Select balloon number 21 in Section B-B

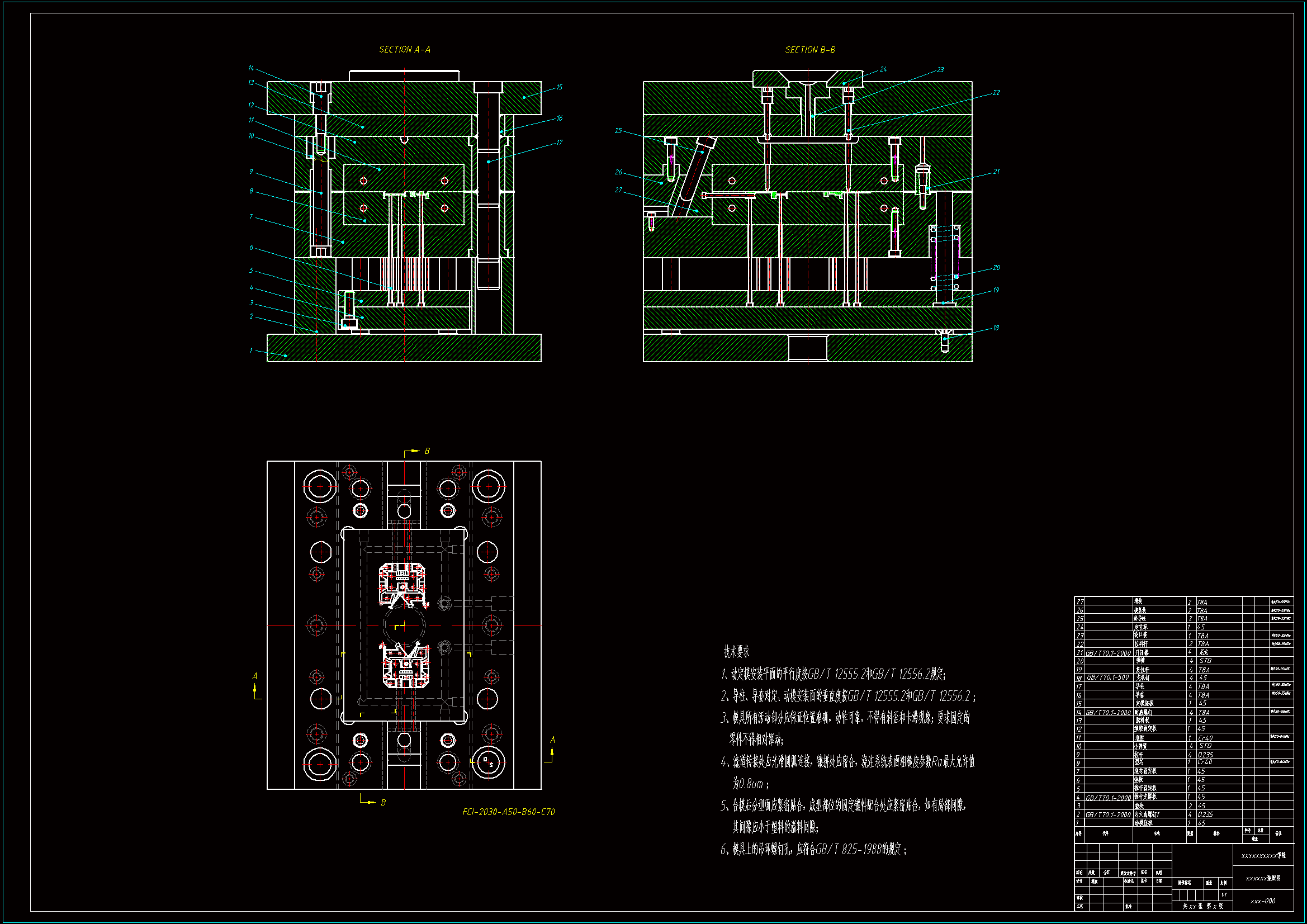996,172
